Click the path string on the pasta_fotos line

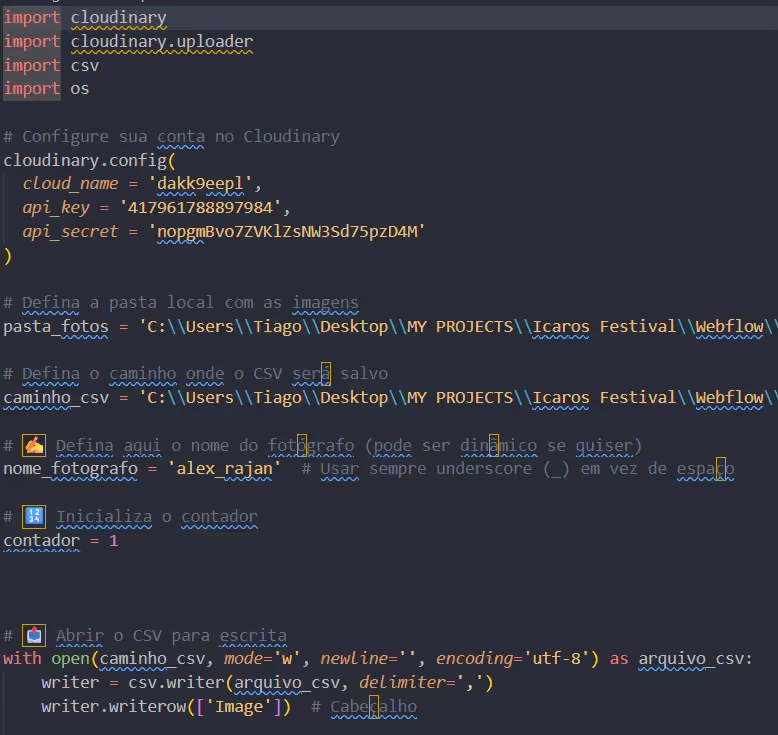click(x=458, y=327)
